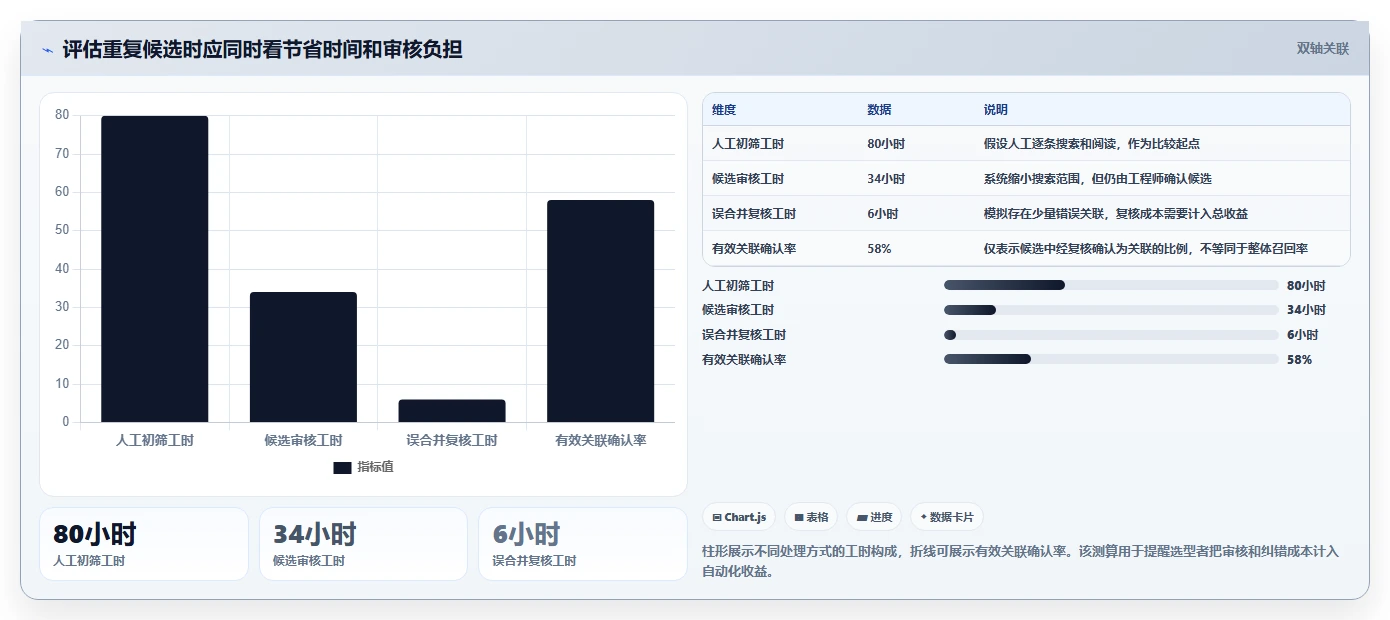Click the 人工初筛工时 progress bar
This screenshot has width=1390, height=620.
pos(1111,285)
